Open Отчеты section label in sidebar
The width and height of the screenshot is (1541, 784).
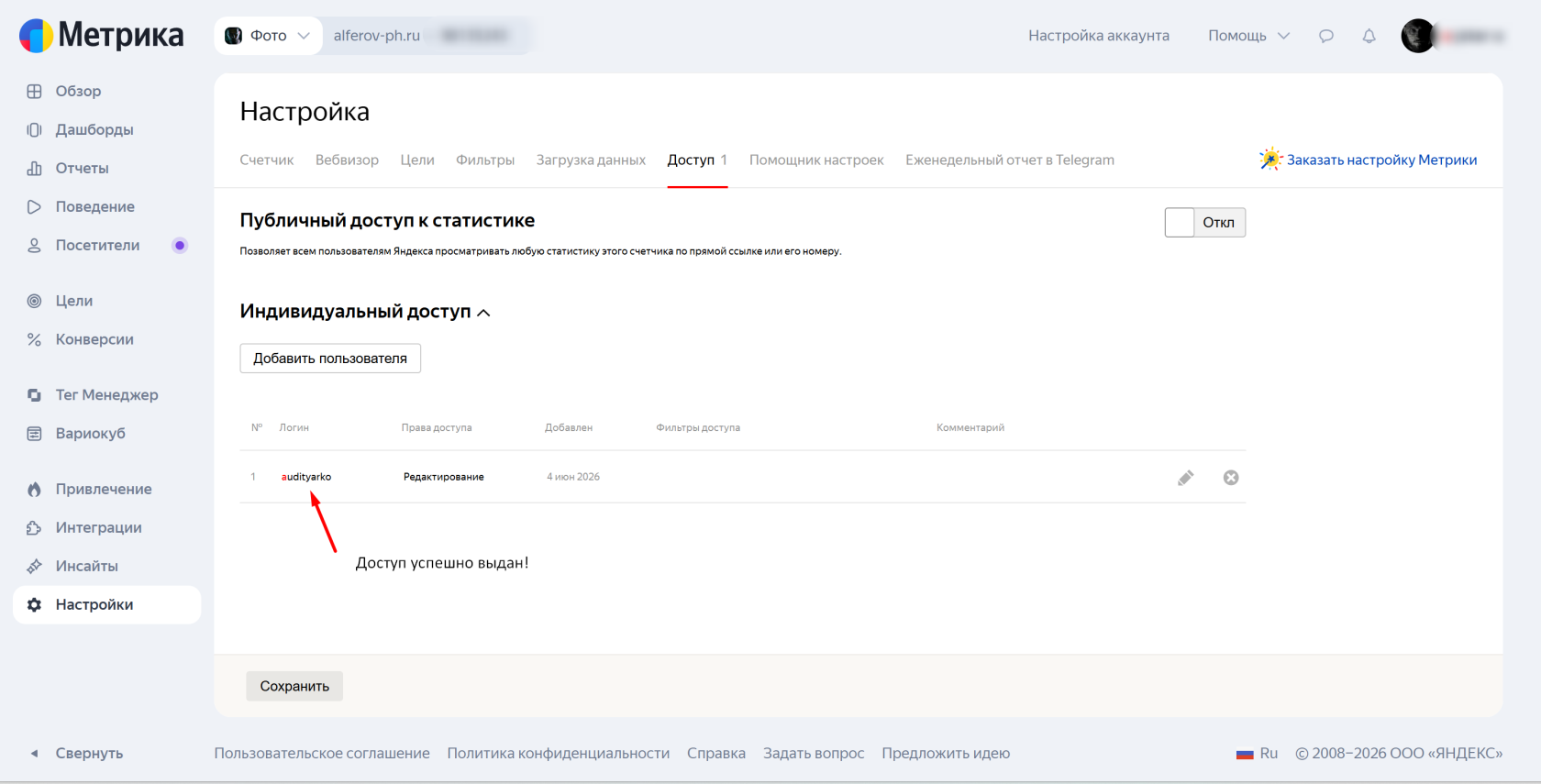83,169
